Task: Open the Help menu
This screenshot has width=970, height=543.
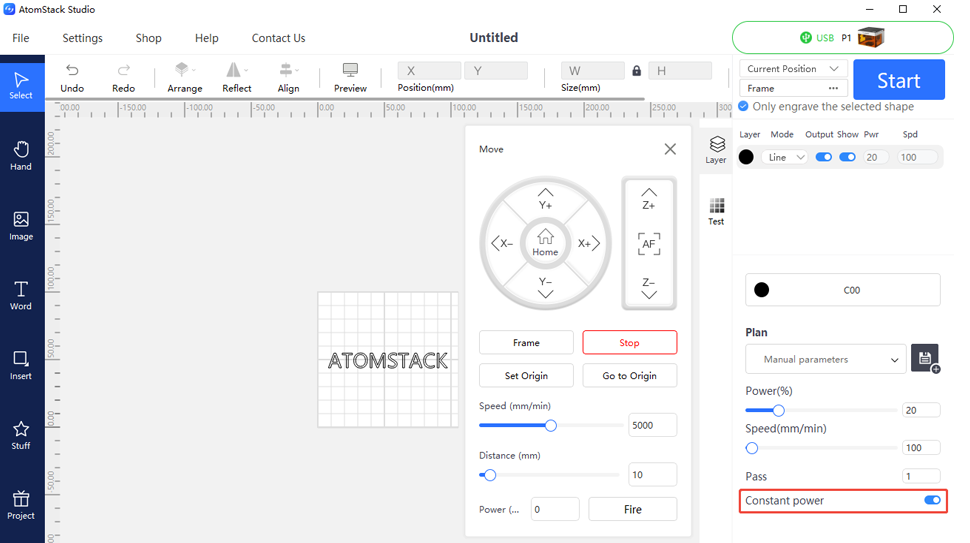Action: (x=207, y=38)
